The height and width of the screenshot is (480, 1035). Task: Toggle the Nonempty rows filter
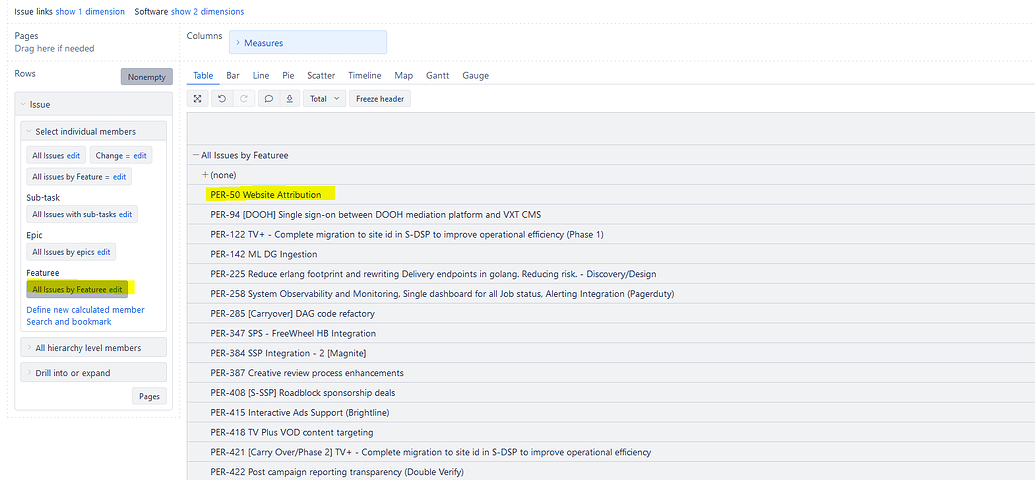(147, 77)
